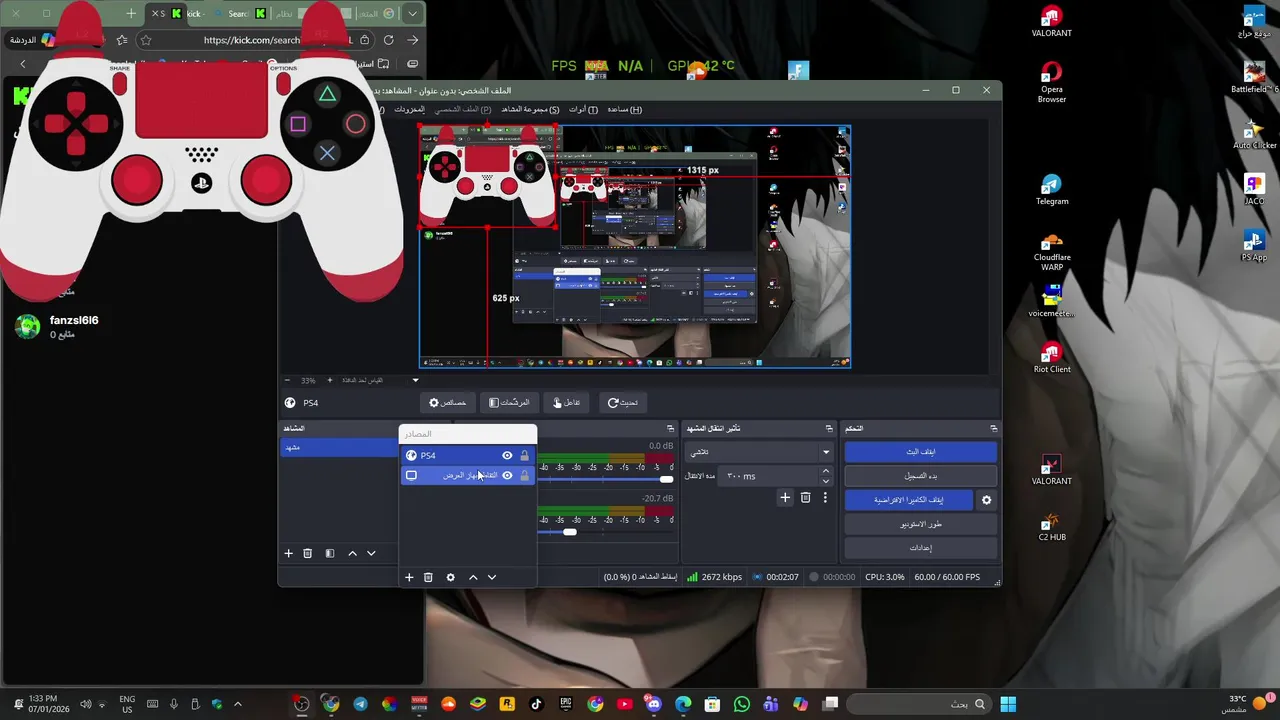Decrease transition duration with down arrow

825,480
